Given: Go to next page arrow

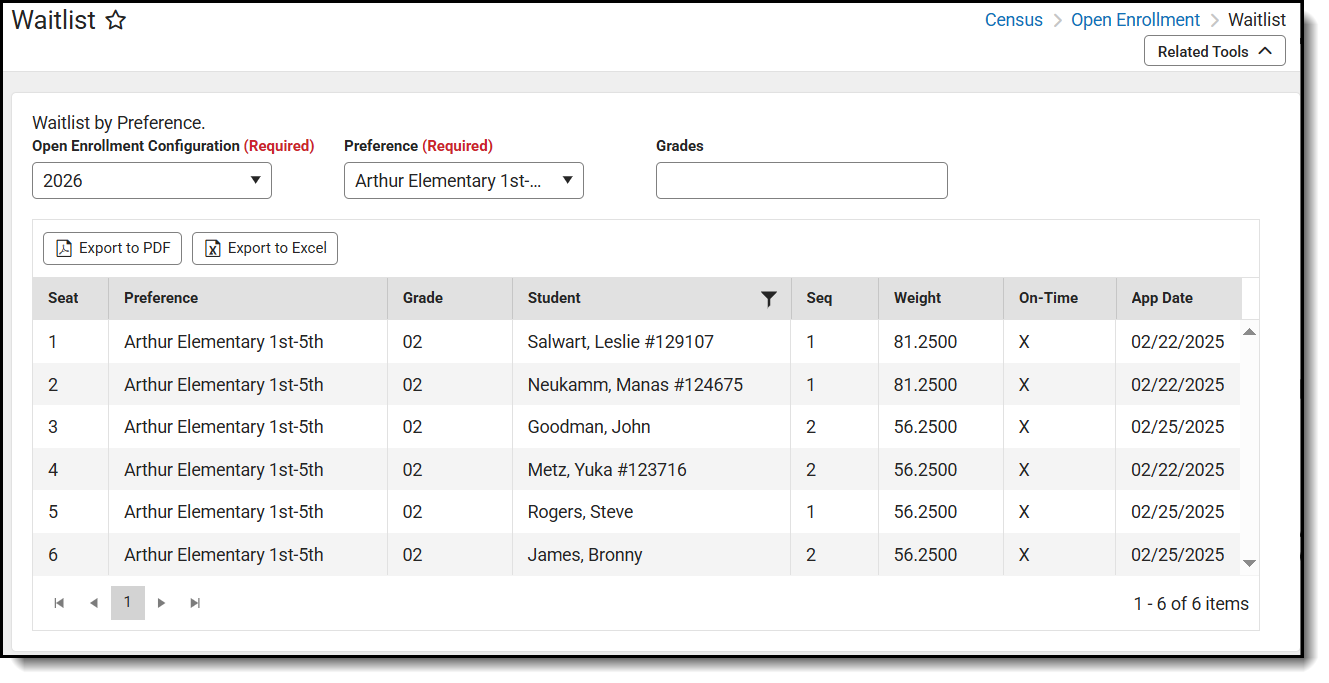Looking at the screenshot, I should tap(162, 603).
